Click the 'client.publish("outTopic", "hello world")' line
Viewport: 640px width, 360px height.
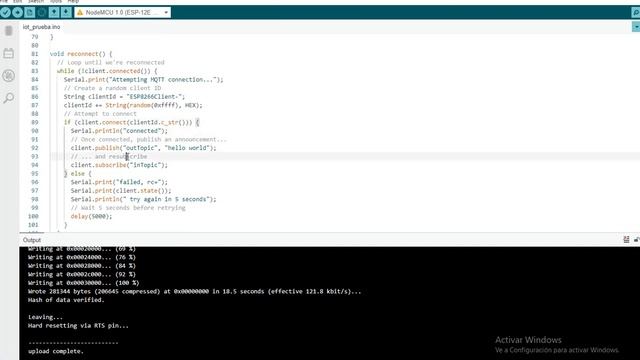(143, 148)
